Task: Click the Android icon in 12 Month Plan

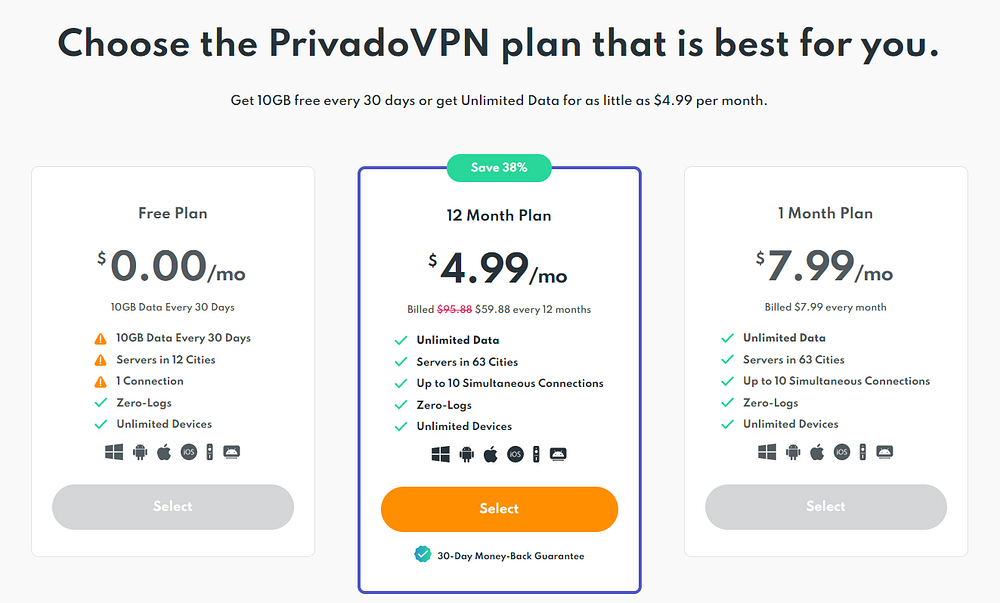Action: (x=467, y=454)
